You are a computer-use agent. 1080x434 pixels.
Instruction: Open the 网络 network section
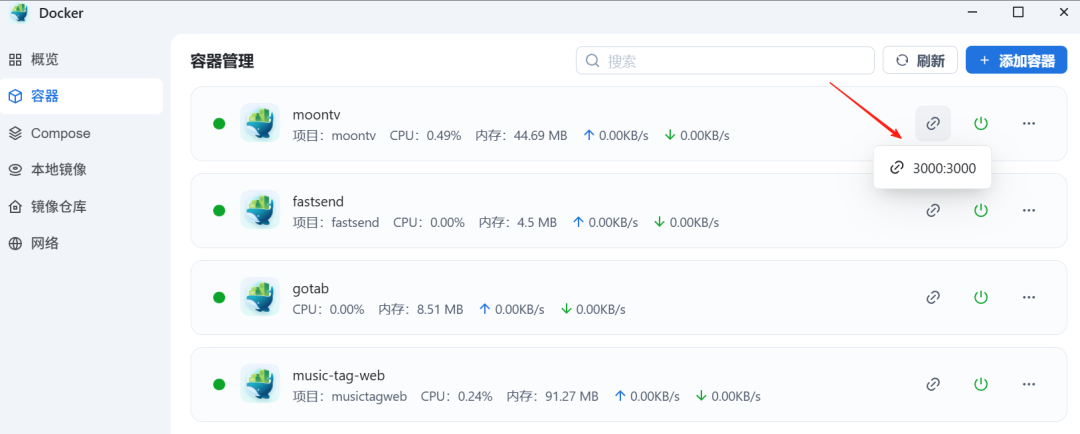(81, 242)
